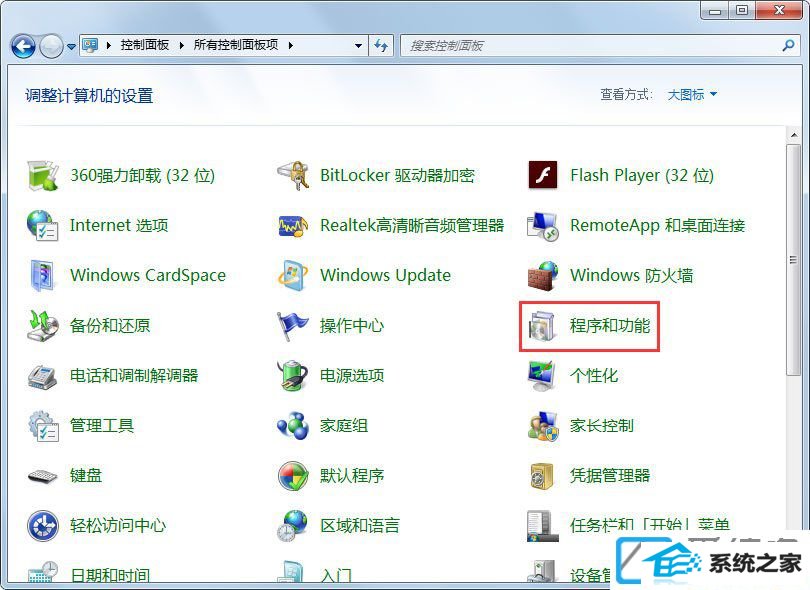Viewport: 810px width, 590px height.
Task: Open the Windows 防火墙 text link
Action: point(632,275)
